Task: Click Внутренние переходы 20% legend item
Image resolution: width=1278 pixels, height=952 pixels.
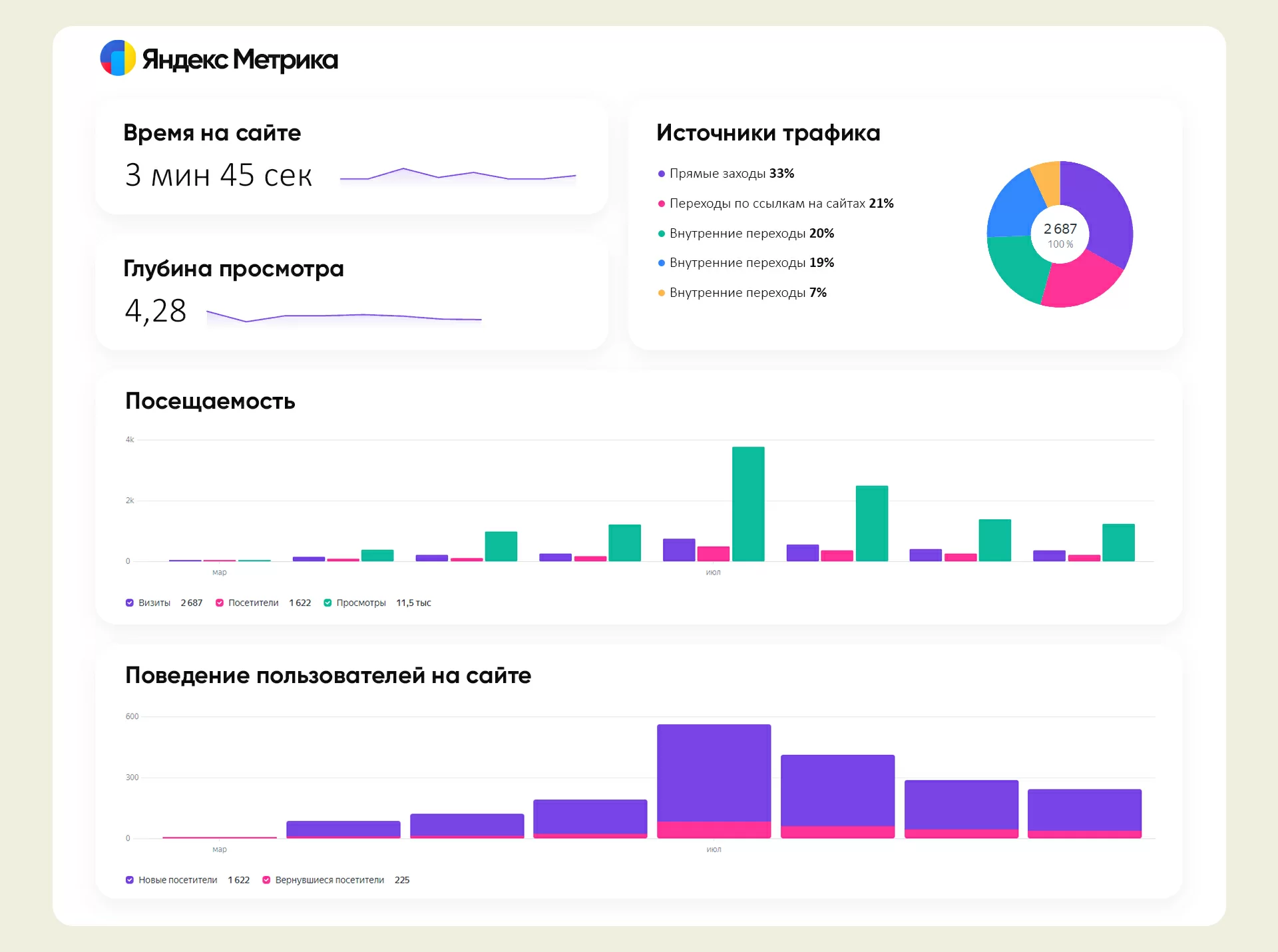Action: click(x=751, y=234)
